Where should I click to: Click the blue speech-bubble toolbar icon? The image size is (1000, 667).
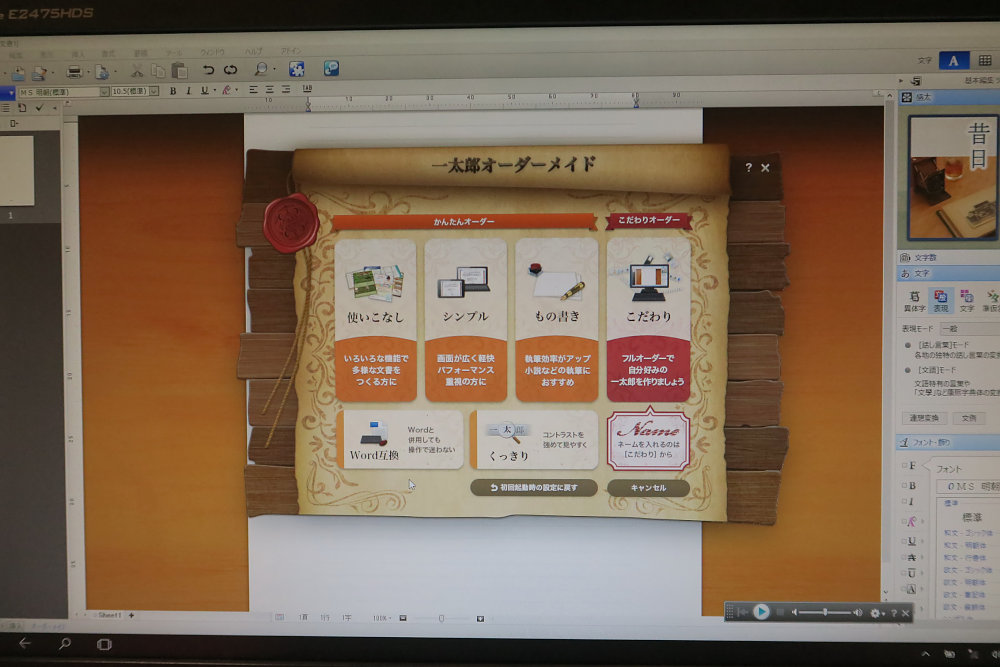tap(331, 68)
